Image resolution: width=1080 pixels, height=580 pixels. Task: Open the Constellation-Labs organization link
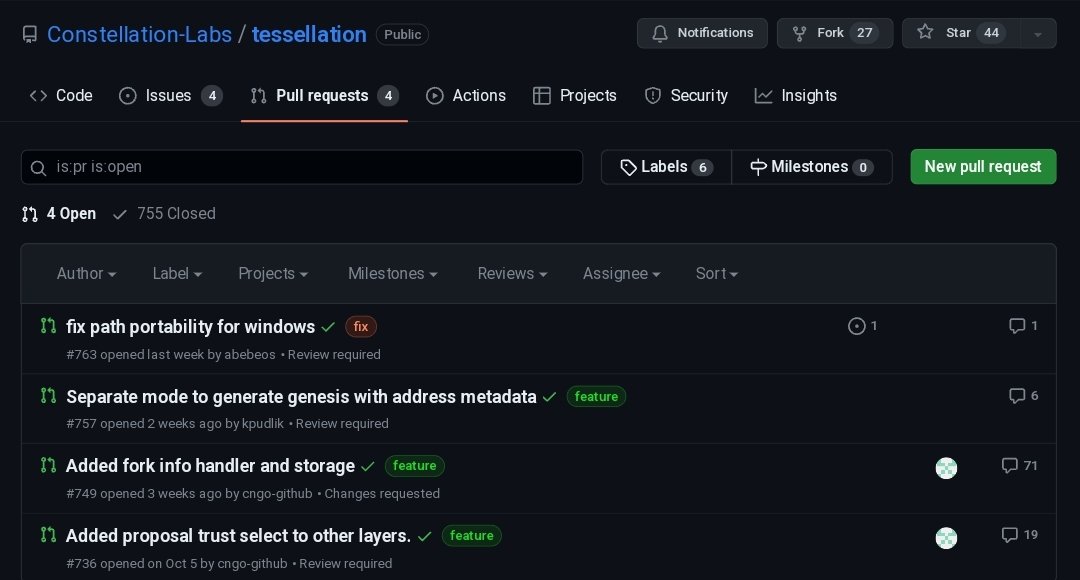click(x=139, y=34)
